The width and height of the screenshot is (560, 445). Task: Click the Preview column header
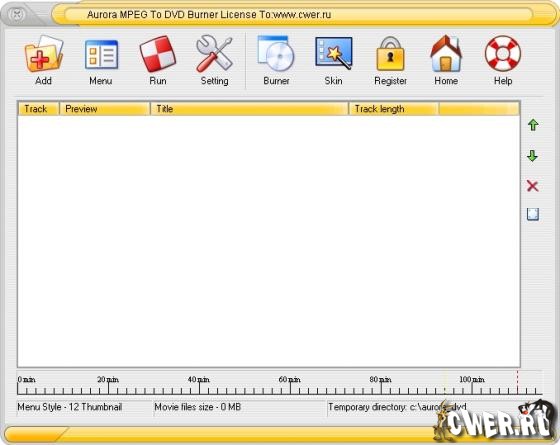tap(105, 109)
